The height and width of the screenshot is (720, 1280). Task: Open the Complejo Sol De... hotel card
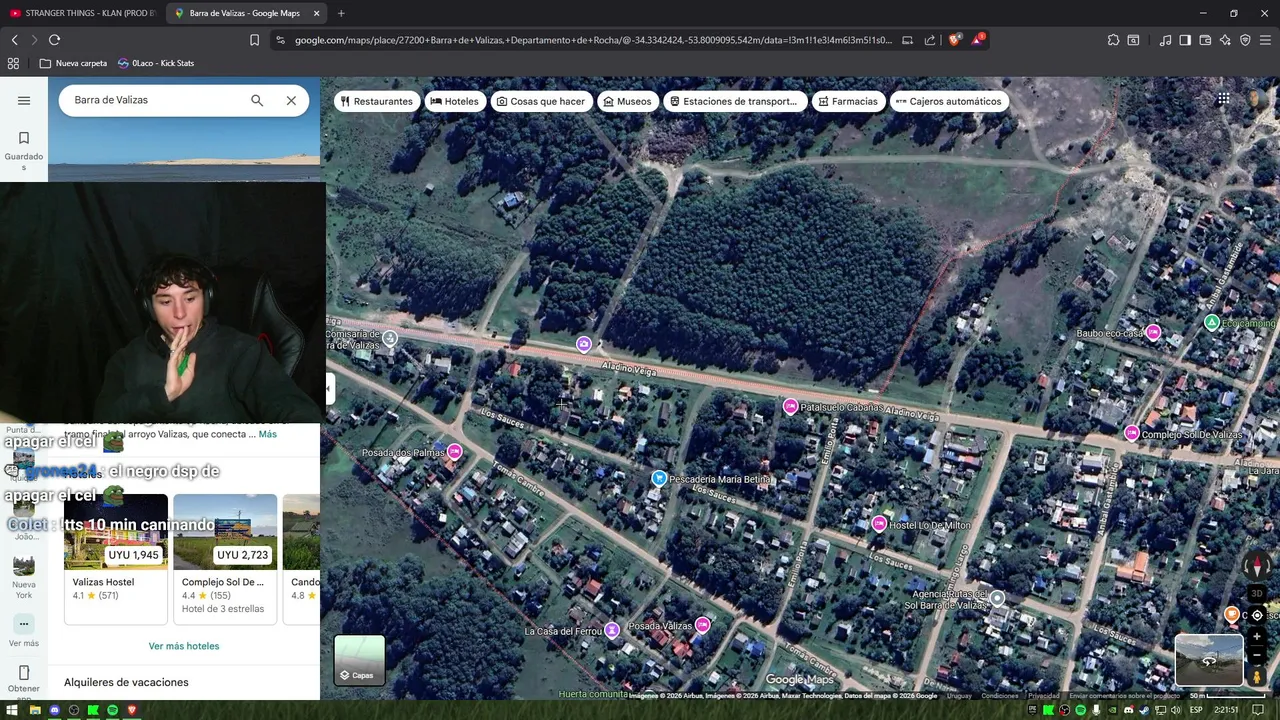click(225, 559)
